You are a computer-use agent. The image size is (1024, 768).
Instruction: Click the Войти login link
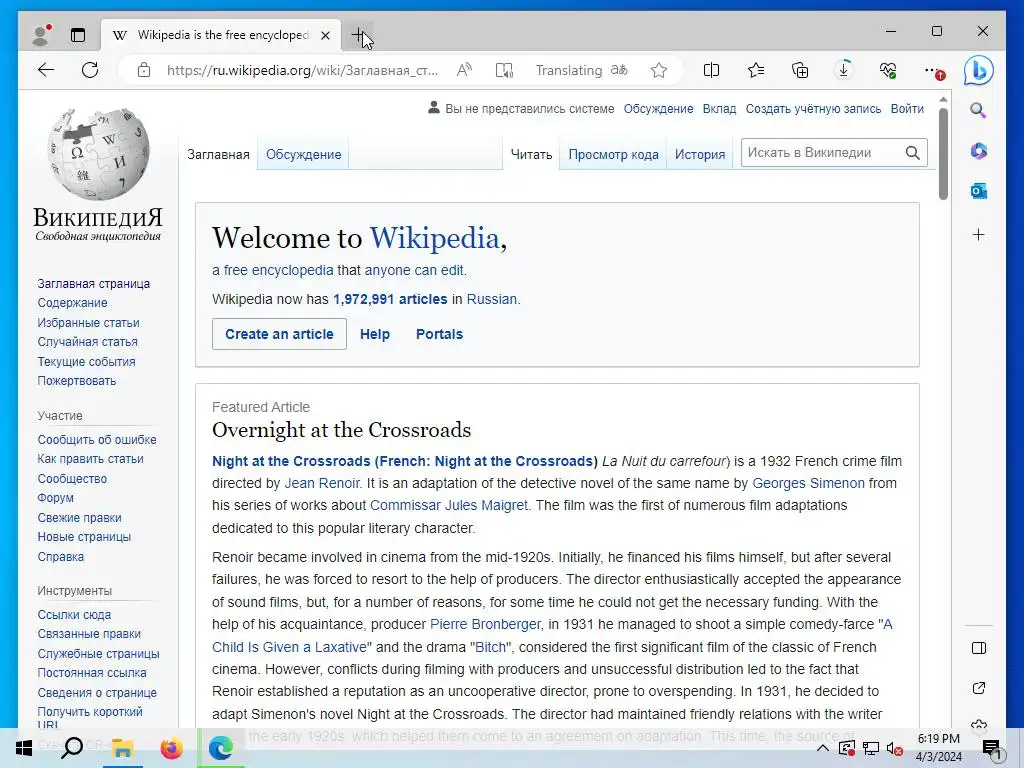907,109
